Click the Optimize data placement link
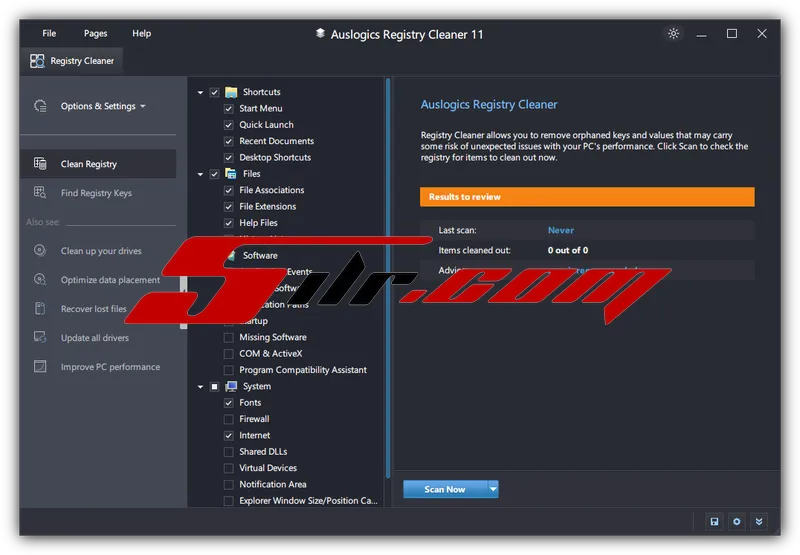 coord(110,280)
